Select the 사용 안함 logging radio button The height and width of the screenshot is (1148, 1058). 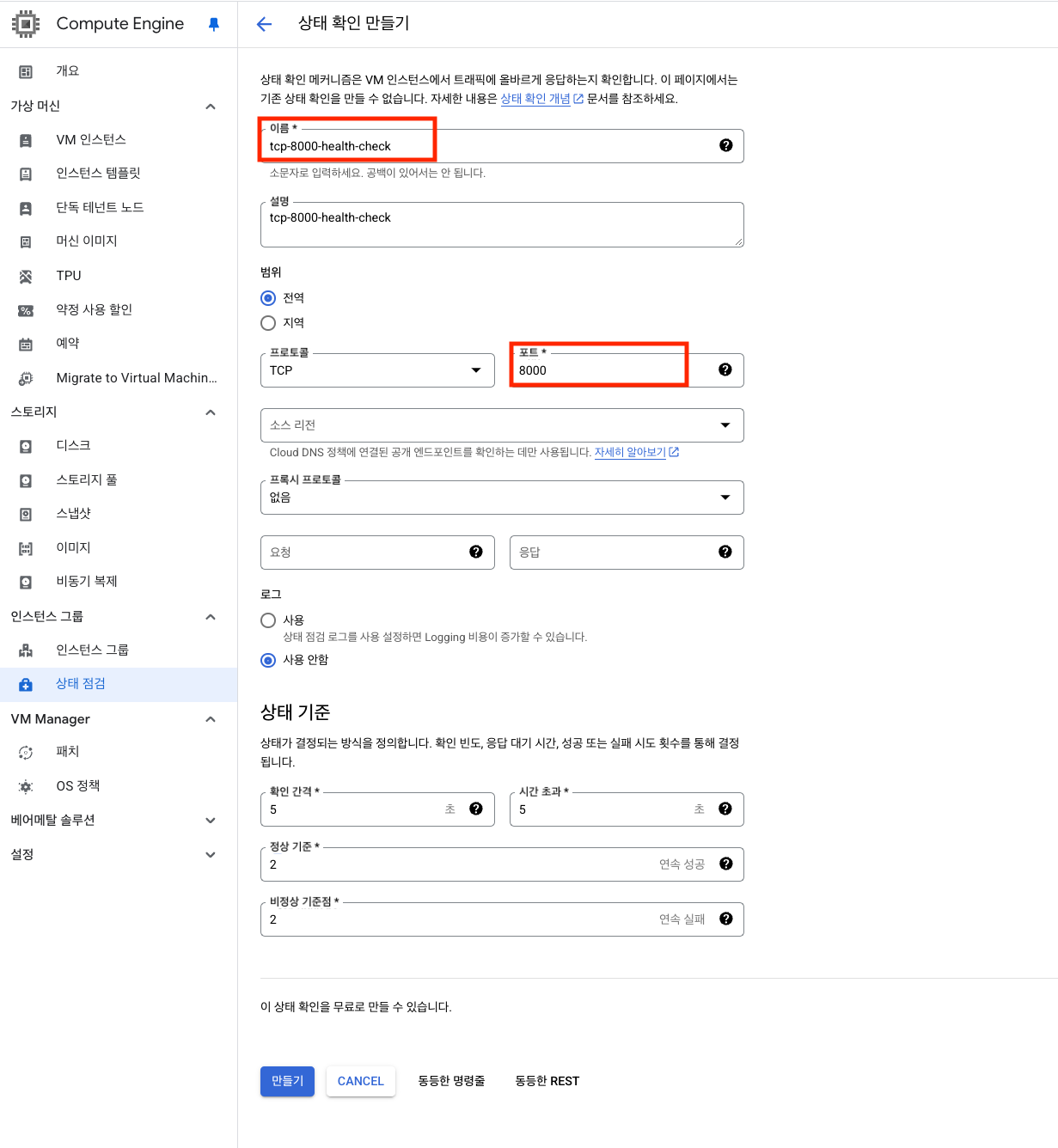(x=268, y=660)
